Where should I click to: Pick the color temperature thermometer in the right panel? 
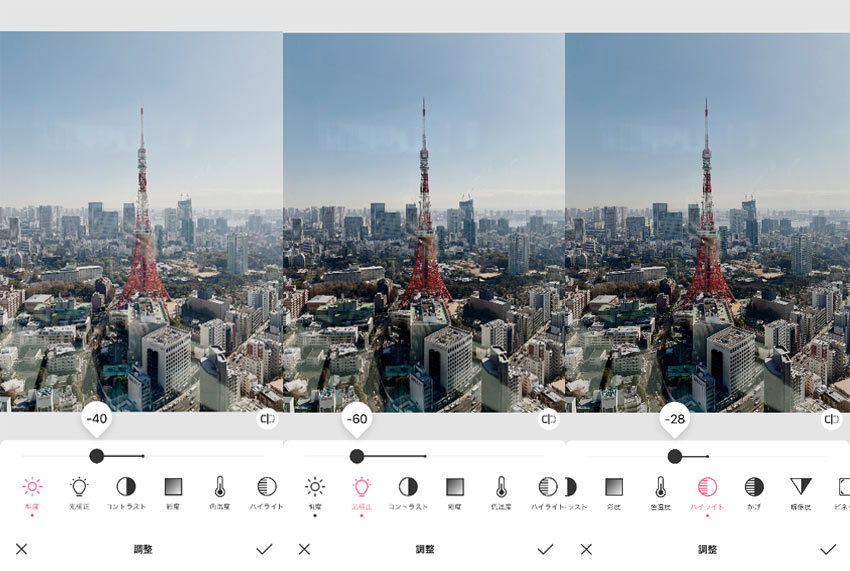pos(660,487)
